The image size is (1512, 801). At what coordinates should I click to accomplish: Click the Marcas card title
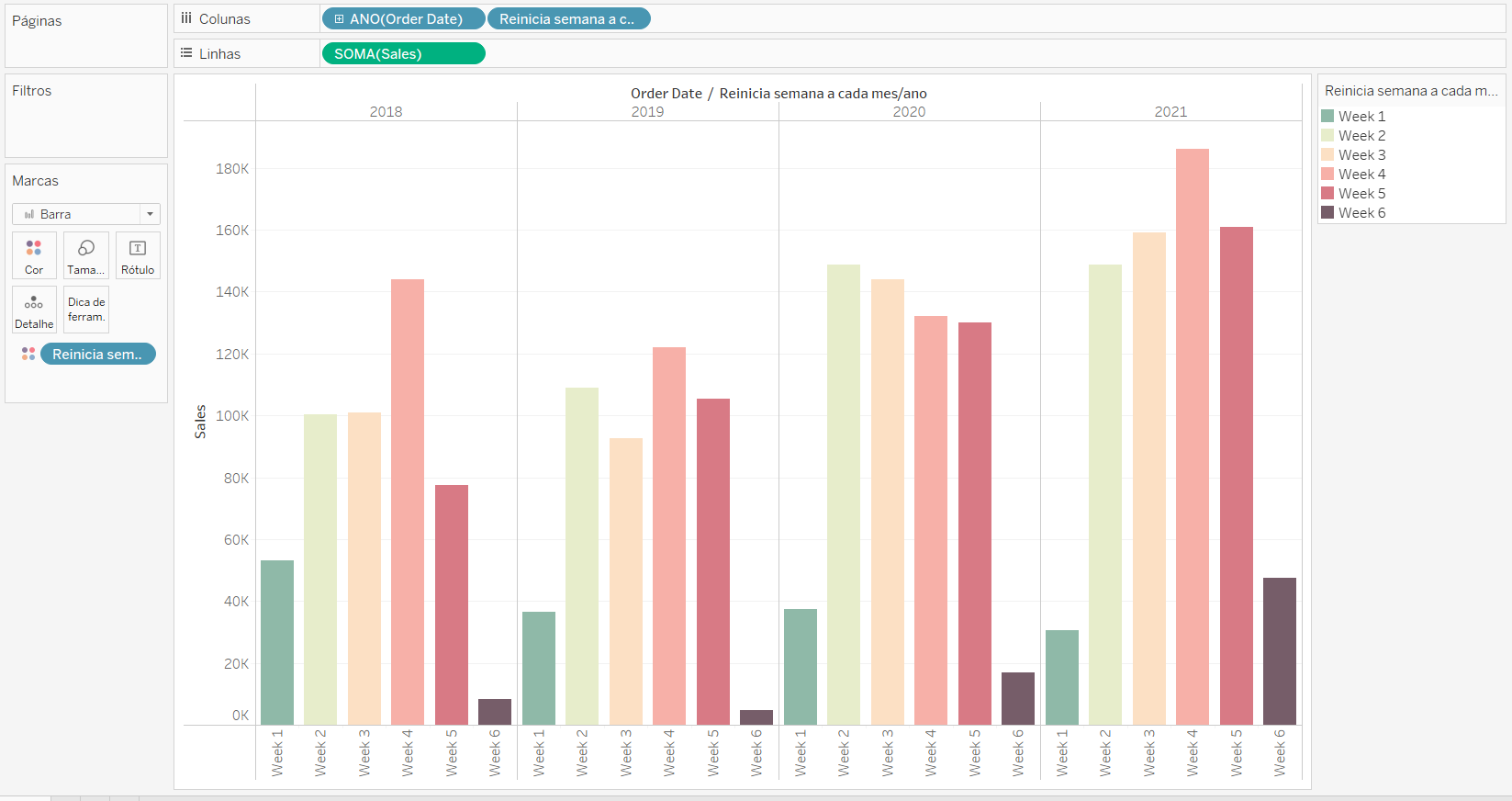tap(35, 181)
